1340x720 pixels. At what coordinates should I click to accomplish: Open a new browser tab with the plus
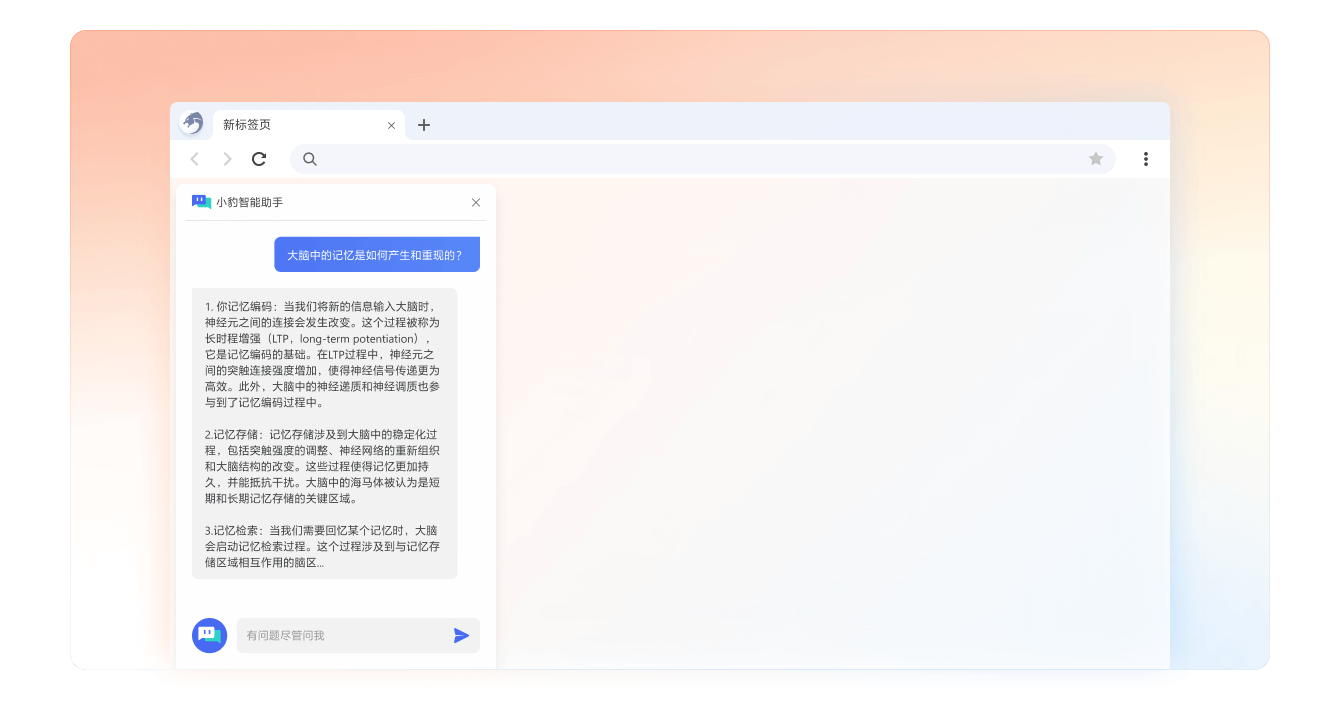click(423, 125)
